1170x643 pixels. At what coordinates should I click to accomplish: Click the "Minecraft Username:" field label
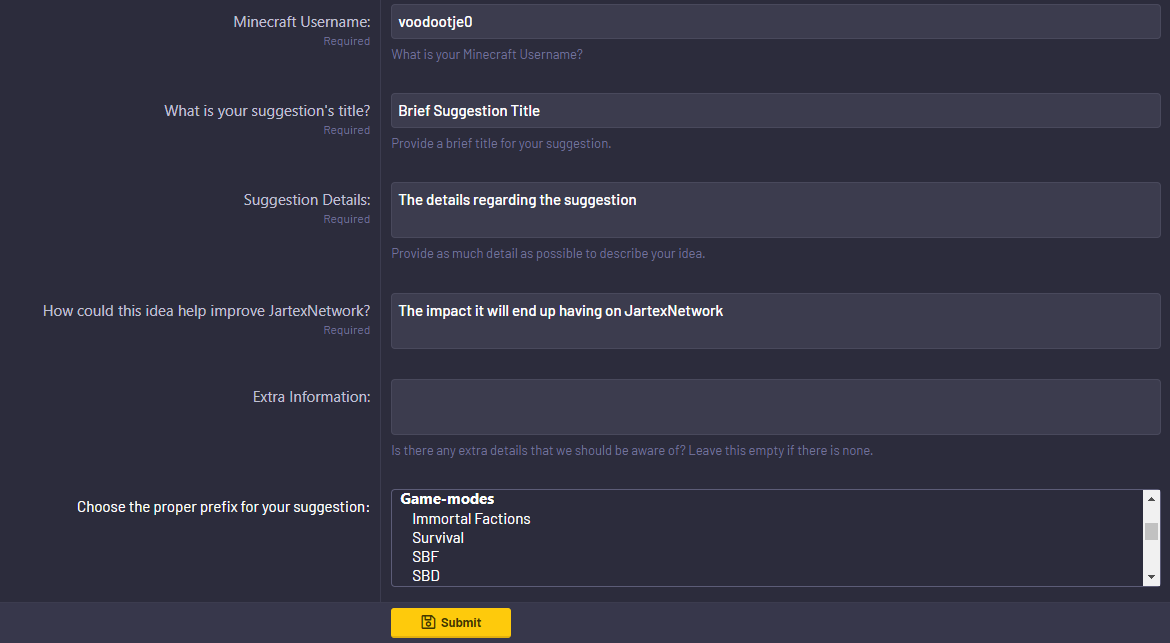(301, 22)
